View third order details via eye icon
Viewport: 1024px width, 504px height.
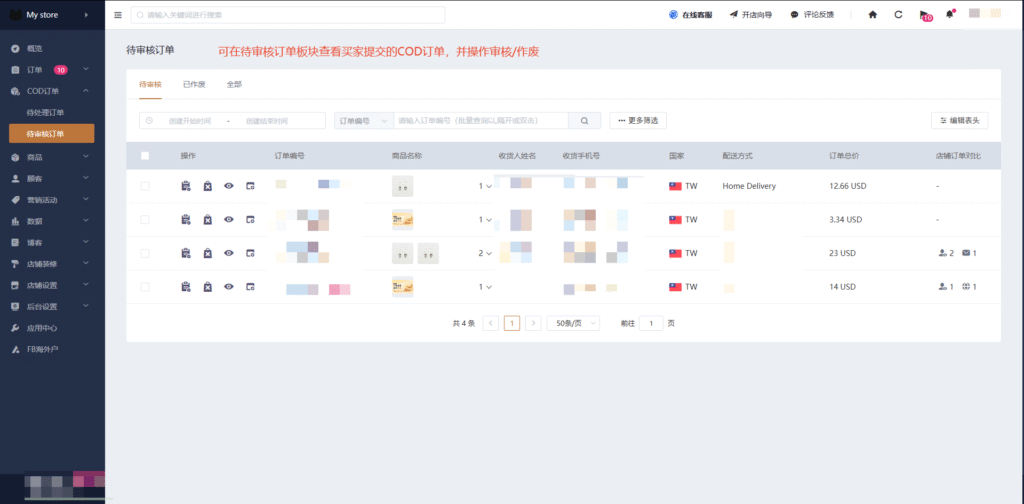click(x=229, y=253)
